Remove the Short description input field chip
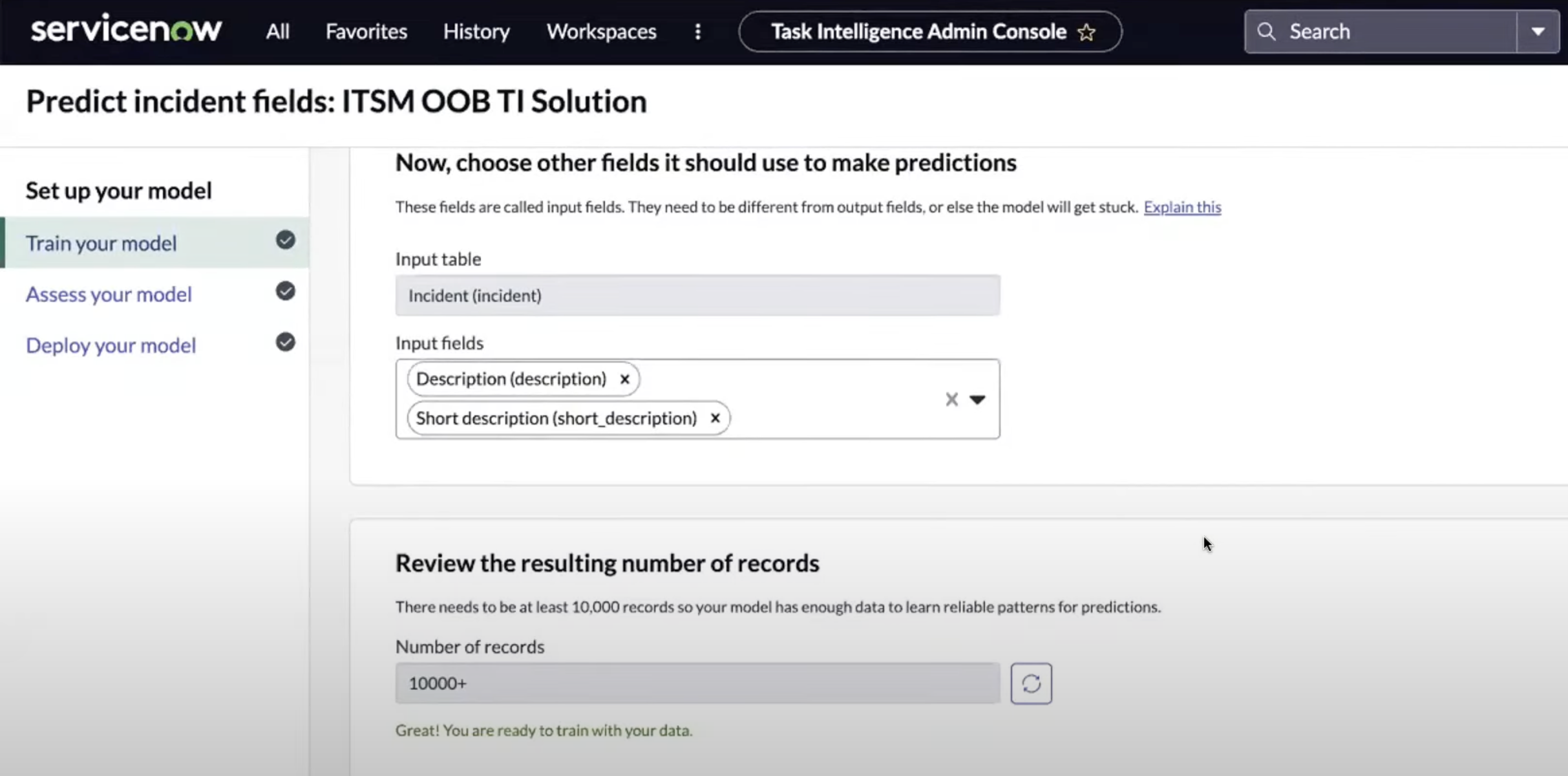 click(x=714, y=418)
